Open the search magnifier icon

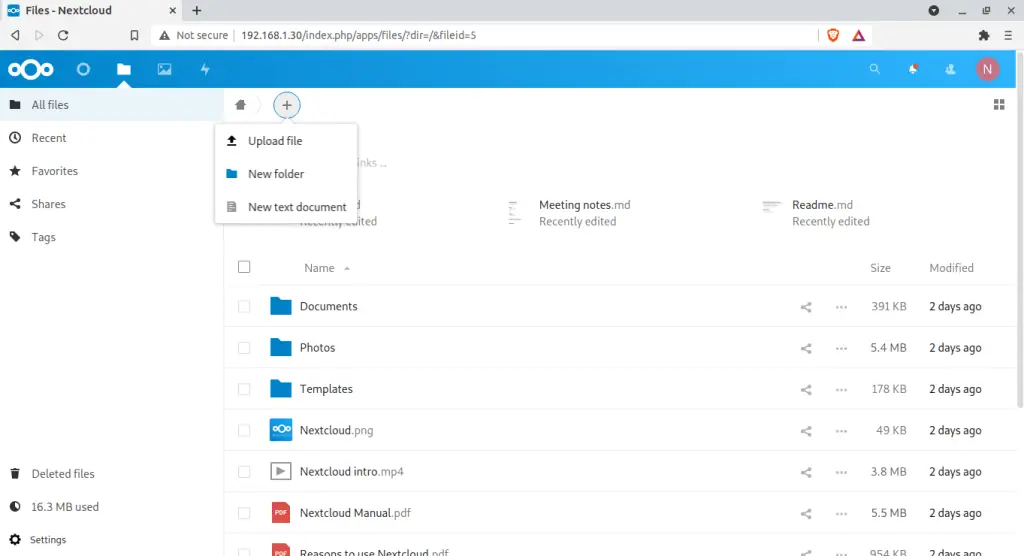(874, 69)
